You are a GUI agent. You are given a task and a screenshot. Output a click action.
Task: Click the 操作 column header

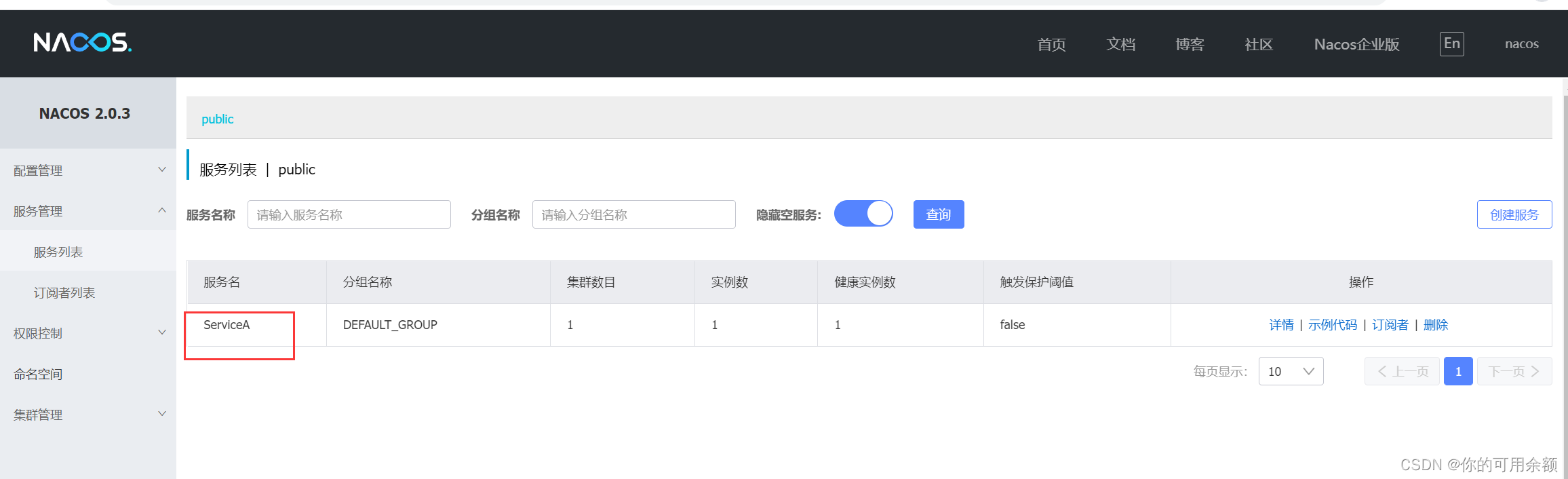(1361, 282)
